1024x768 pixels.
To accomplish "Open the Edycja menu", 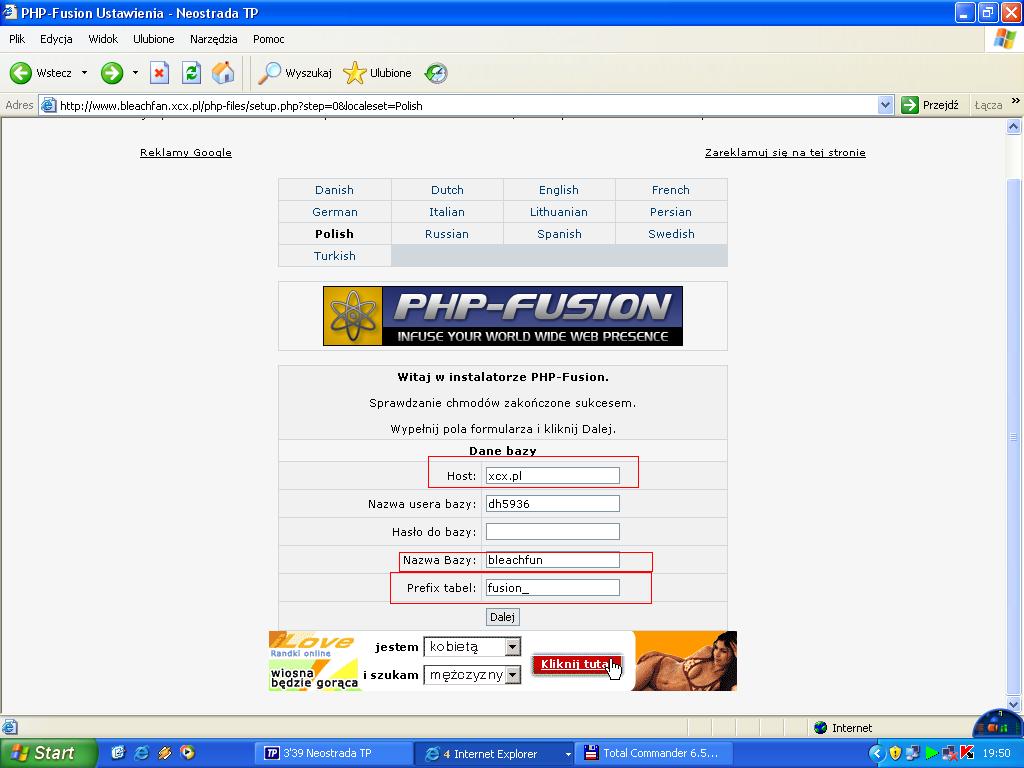I will point(56,39).
